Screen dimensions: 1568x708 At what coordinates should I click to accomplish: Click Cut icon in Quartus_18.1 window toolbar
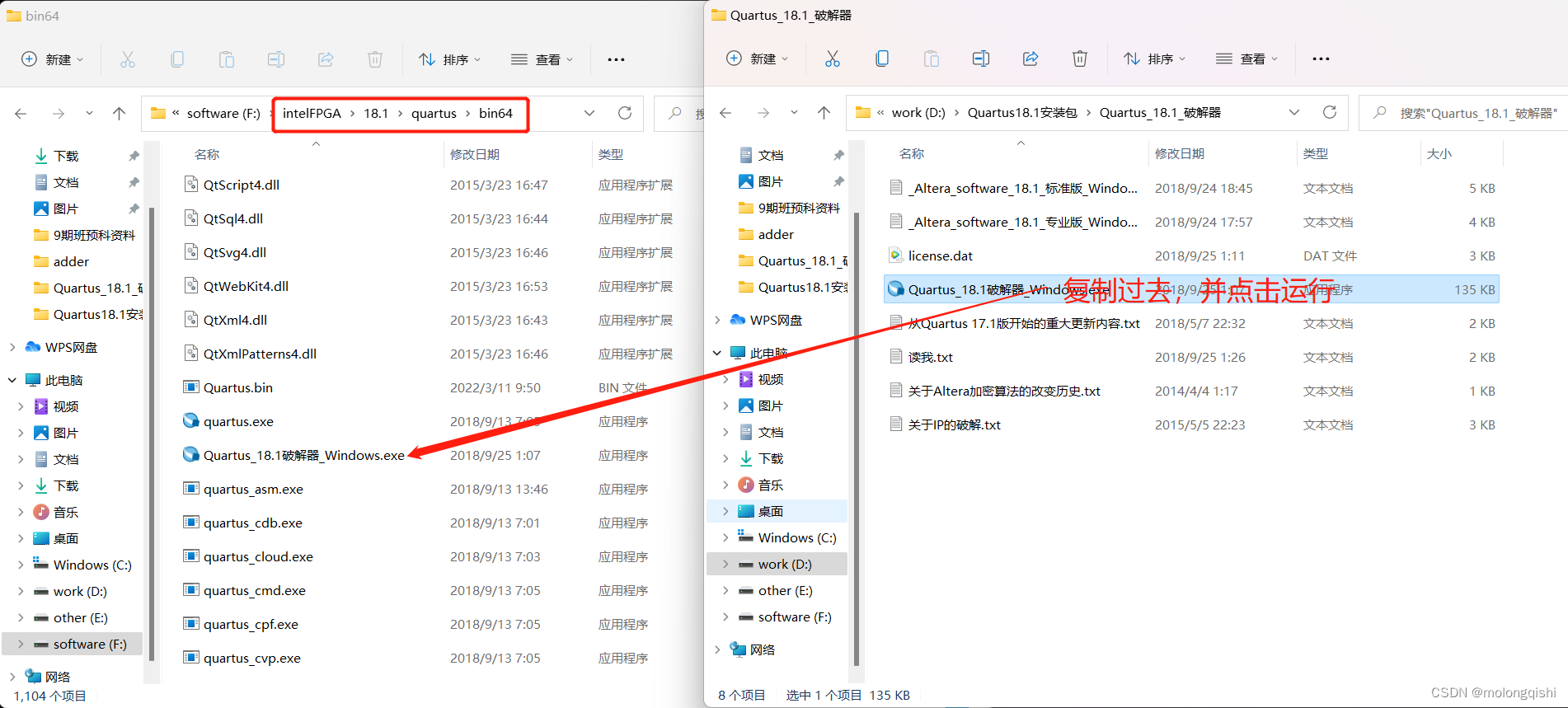(x=832, y=59)
